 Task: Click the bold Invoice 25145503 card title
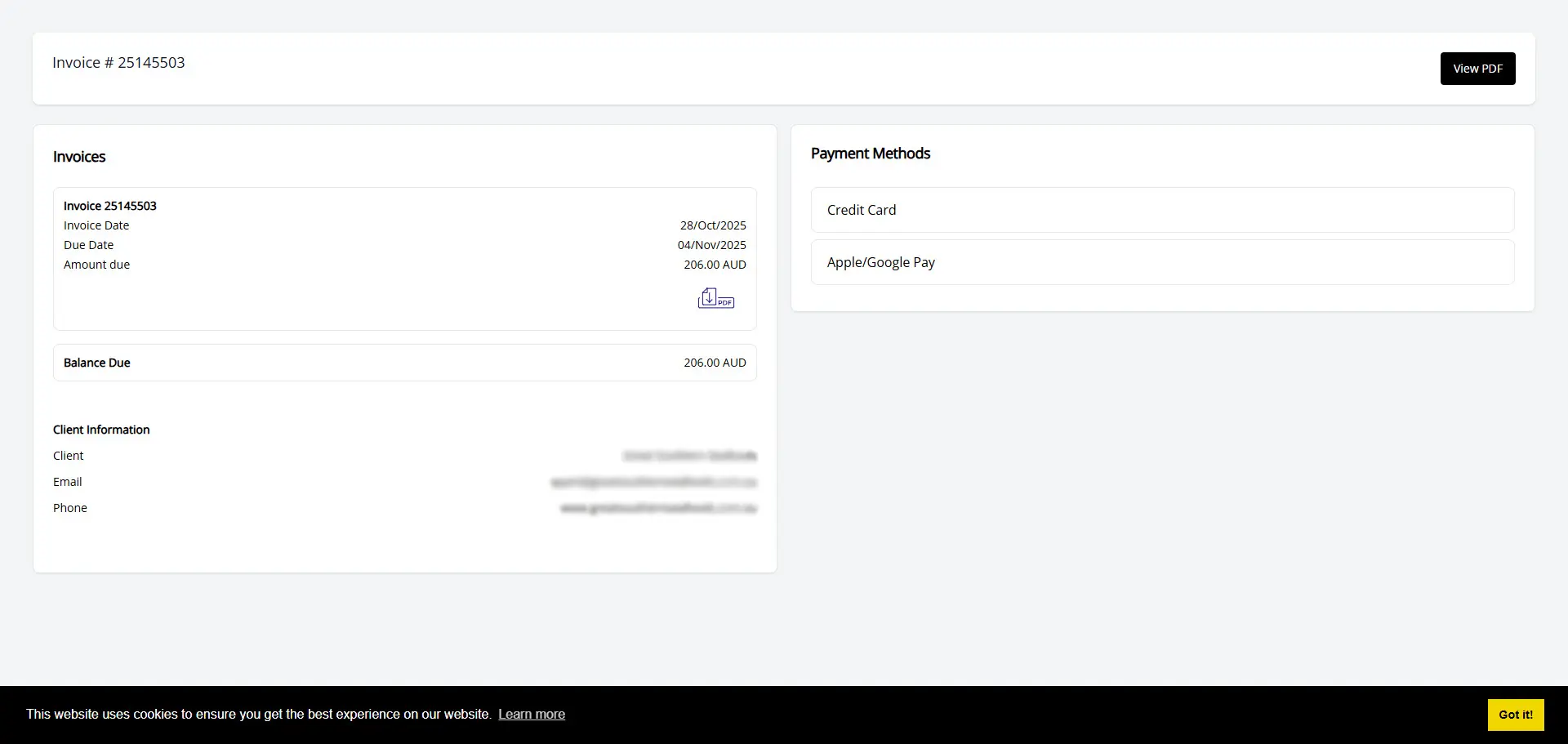(x=110, y=206)
